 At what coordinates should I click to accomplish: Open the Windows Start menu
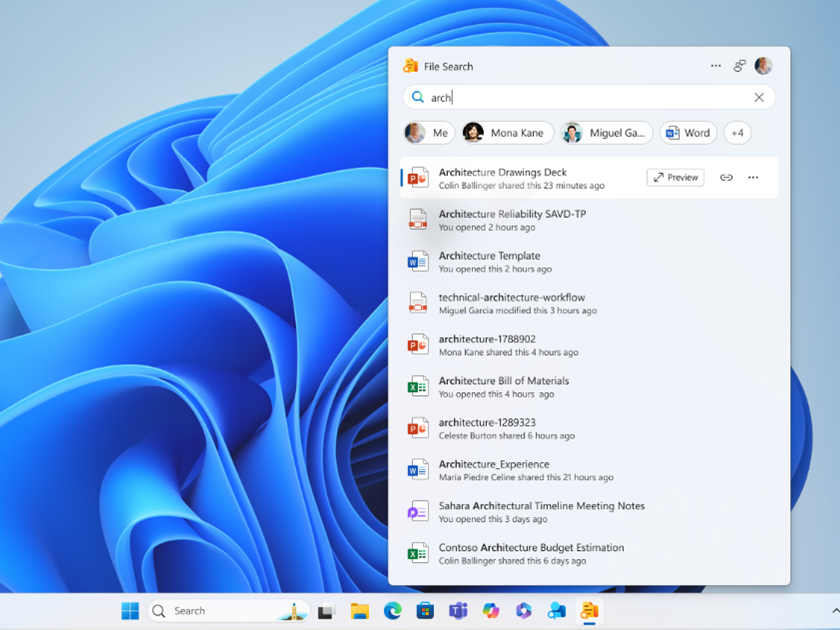[129, 610]
